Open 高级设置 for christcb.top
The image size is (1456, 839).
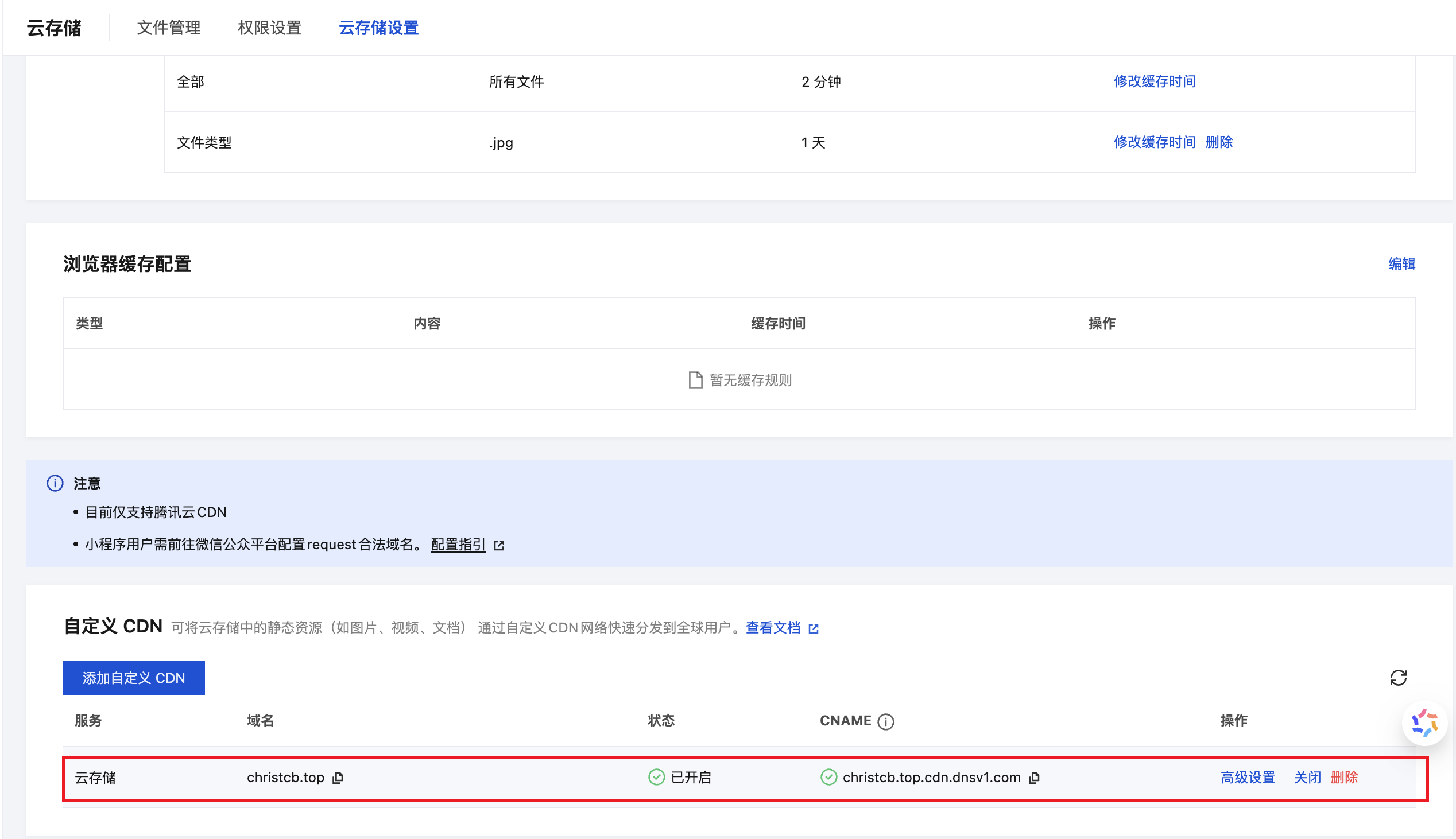(x=1248, y=778)
